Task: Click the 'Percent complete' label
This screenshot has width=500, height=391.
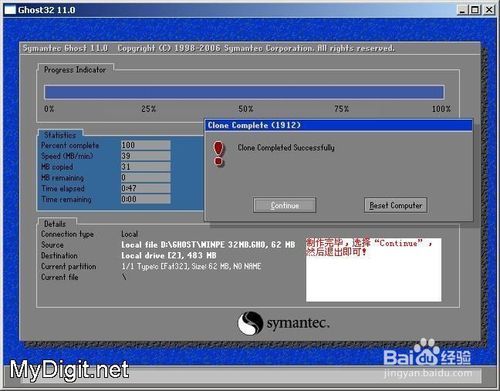Action: [70, 145]
